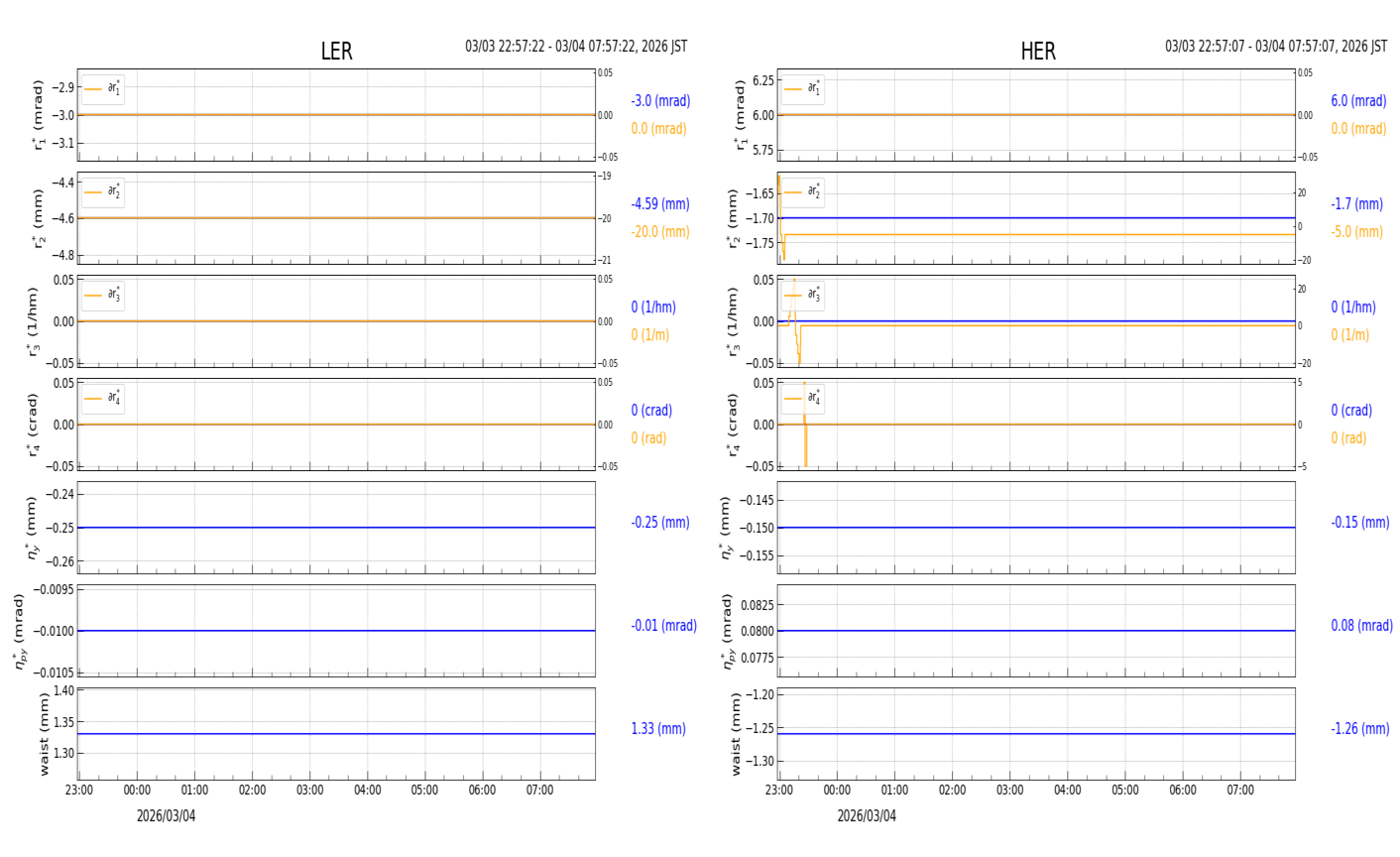This screenshot has height=857, width=1400.
Task: Click the HER plot column title
Action: [1037, 52]
